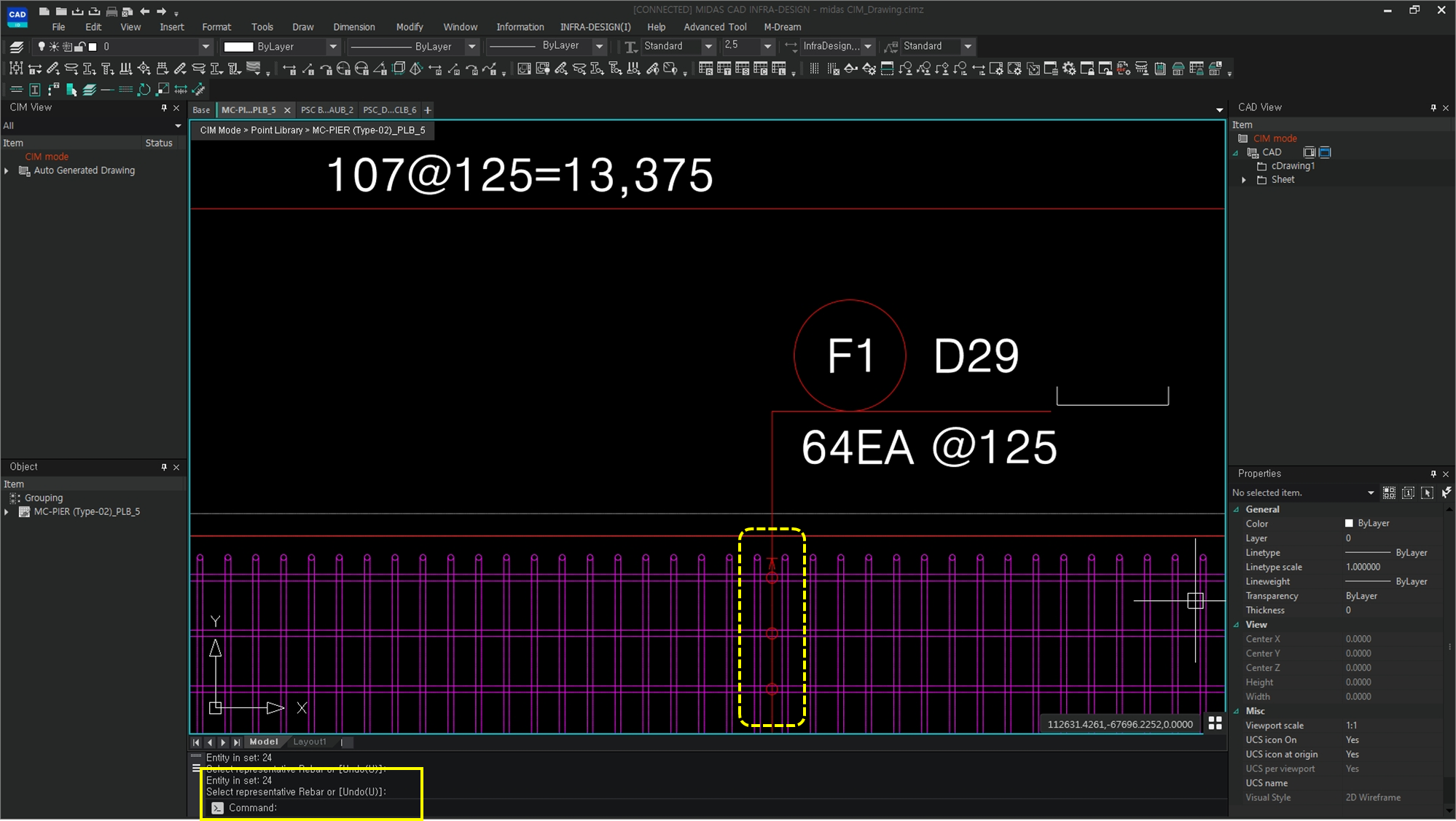This screenshot has width=1456, height=821.
Task: Switch to PSC B...AUB_2 tab
Action: [x=326, y=110]
